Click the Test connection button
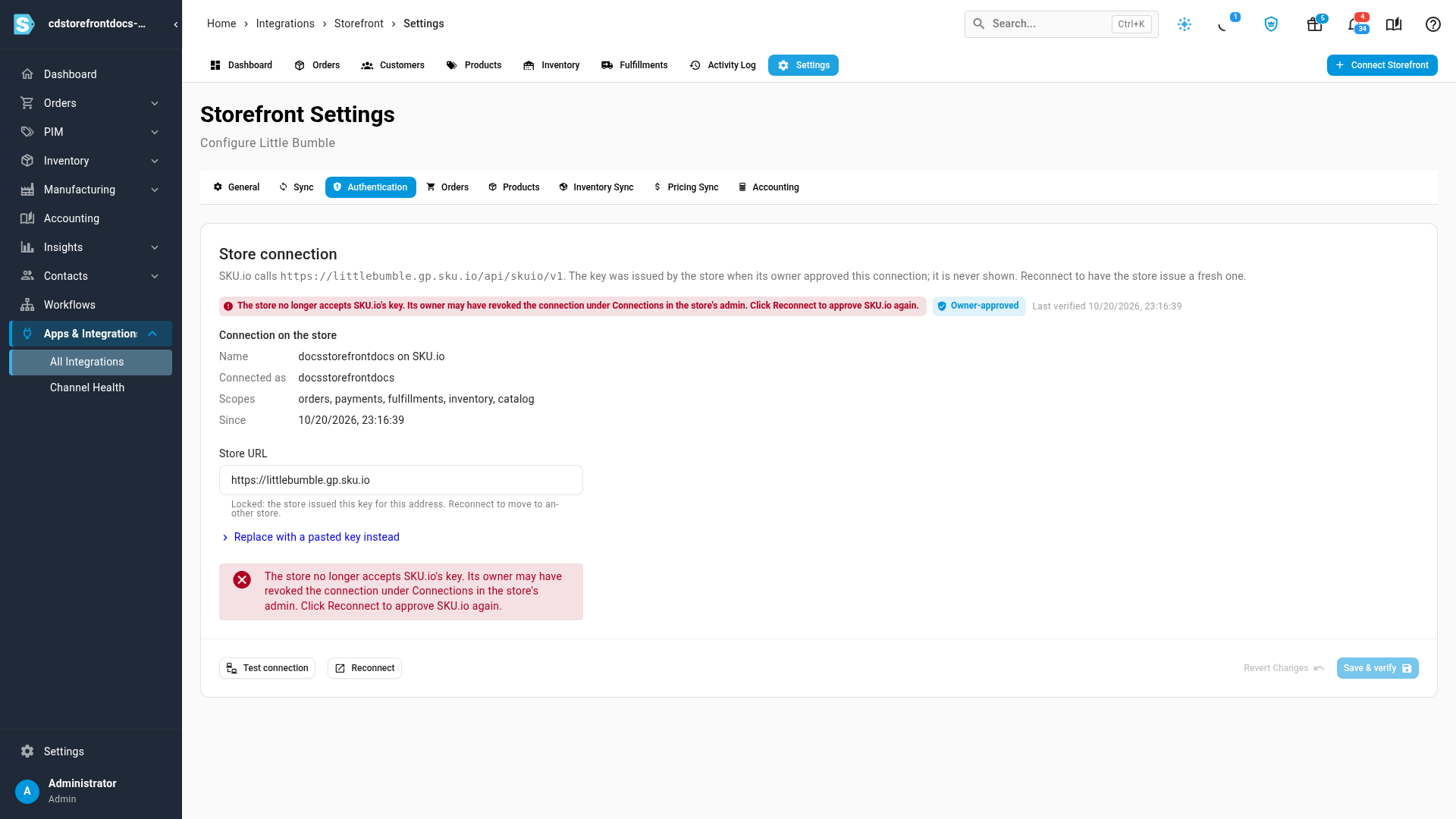The image size is (1456, 819). [267, 668]
